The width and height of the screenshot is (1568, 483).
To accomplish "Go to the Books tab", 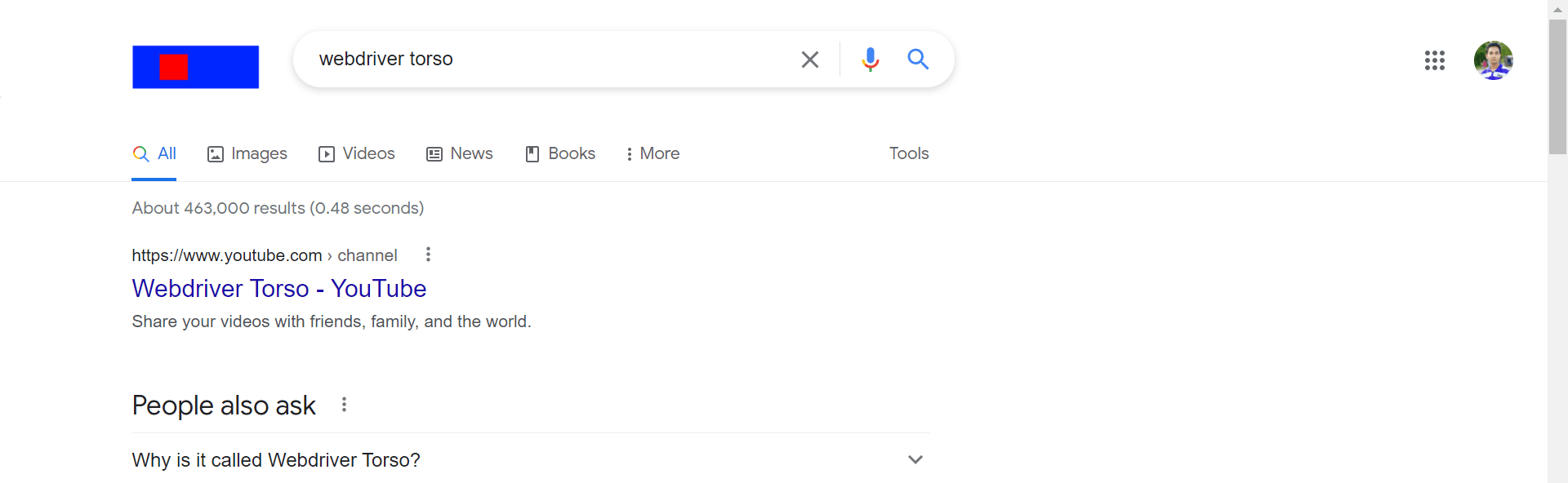I will 560,153.
